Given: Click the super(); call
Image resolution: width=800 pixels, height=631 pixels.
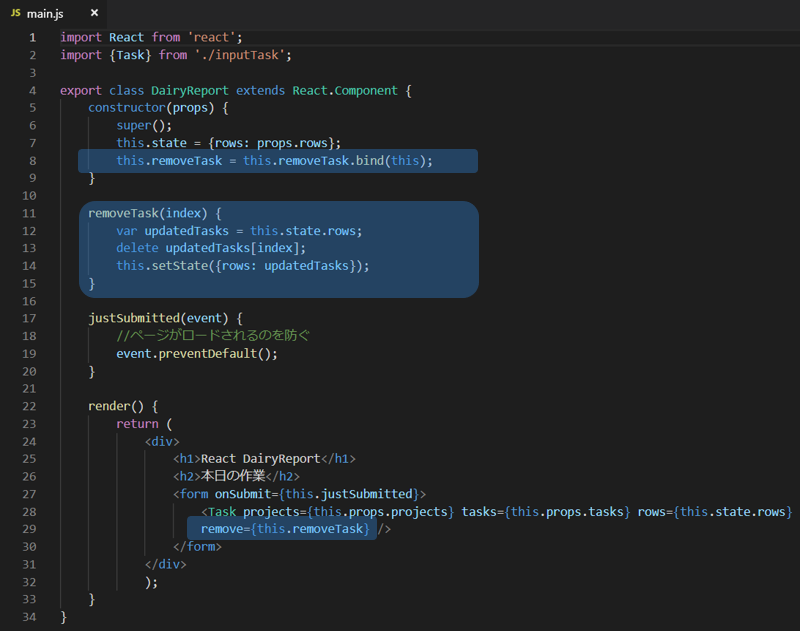Looking at the screenshot, I should (x=144, y=125).
